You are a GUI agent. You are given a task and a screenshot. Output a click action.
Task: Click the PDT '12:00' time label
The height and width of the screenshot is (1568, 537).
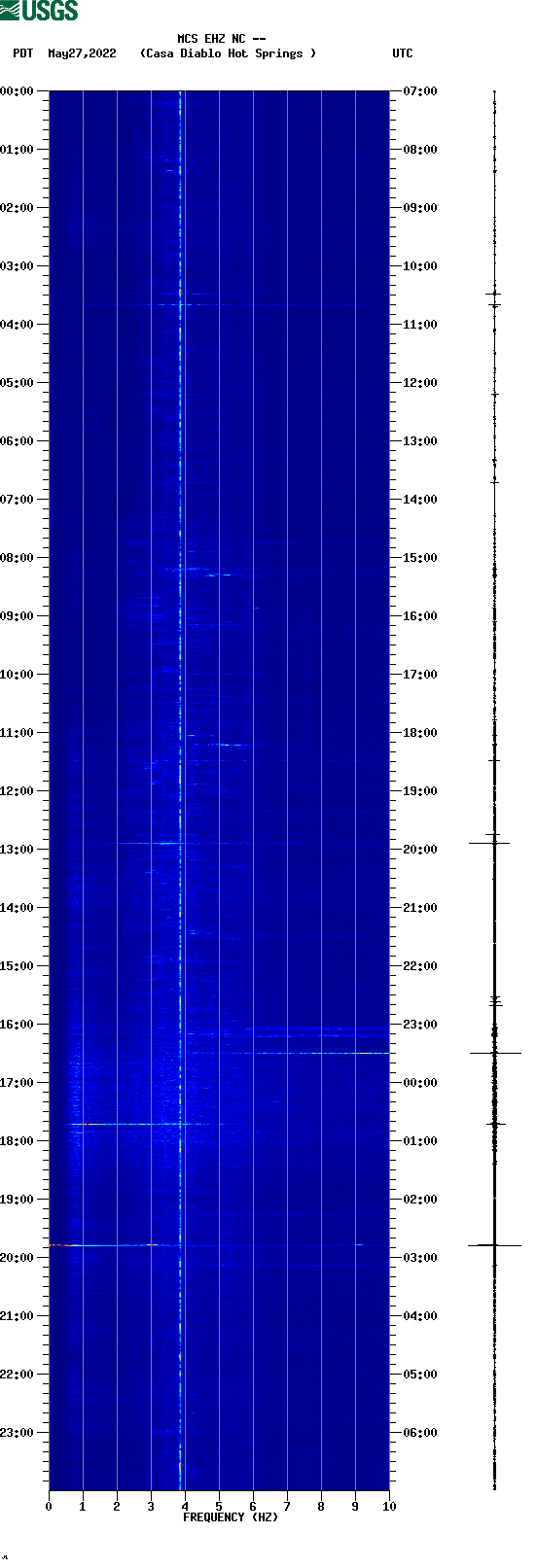[x=18, y=791]
